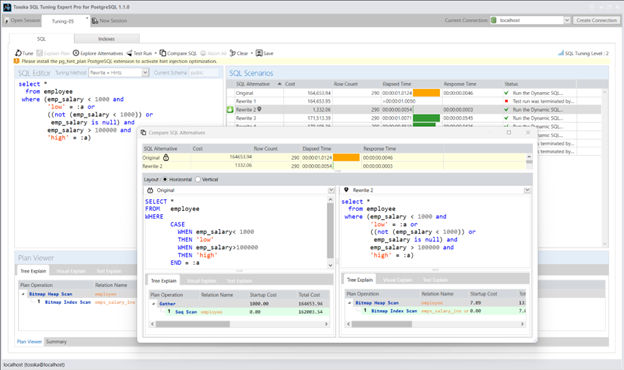The width and height of the screenshot is (624, 370).
Task: Sort compare table by Cost column header
Action: [x=221, y=148]
